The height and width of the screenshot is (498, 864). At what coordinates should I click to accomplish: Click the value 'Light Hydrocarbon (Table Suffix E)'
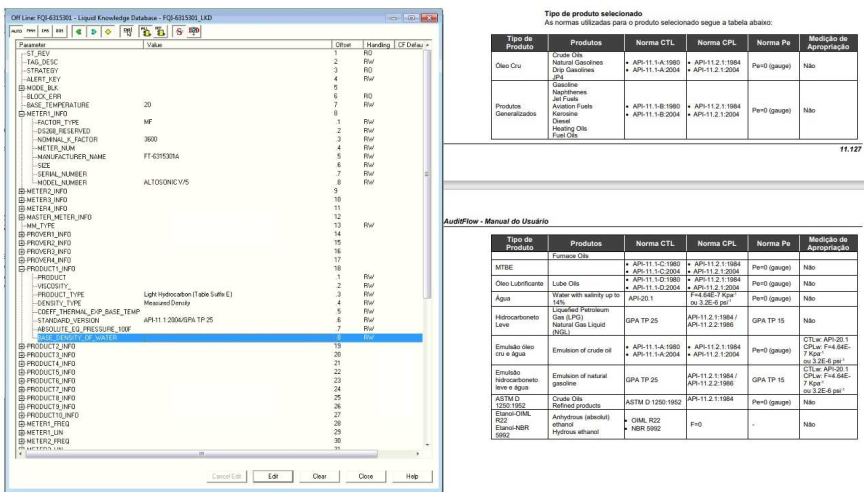tap(188, 295)
